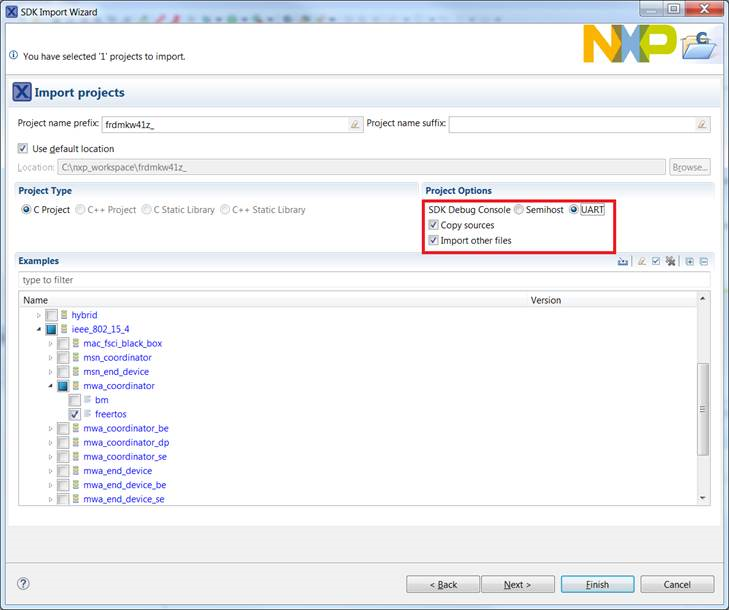Expand the hybrid tree node

(39, 315)
